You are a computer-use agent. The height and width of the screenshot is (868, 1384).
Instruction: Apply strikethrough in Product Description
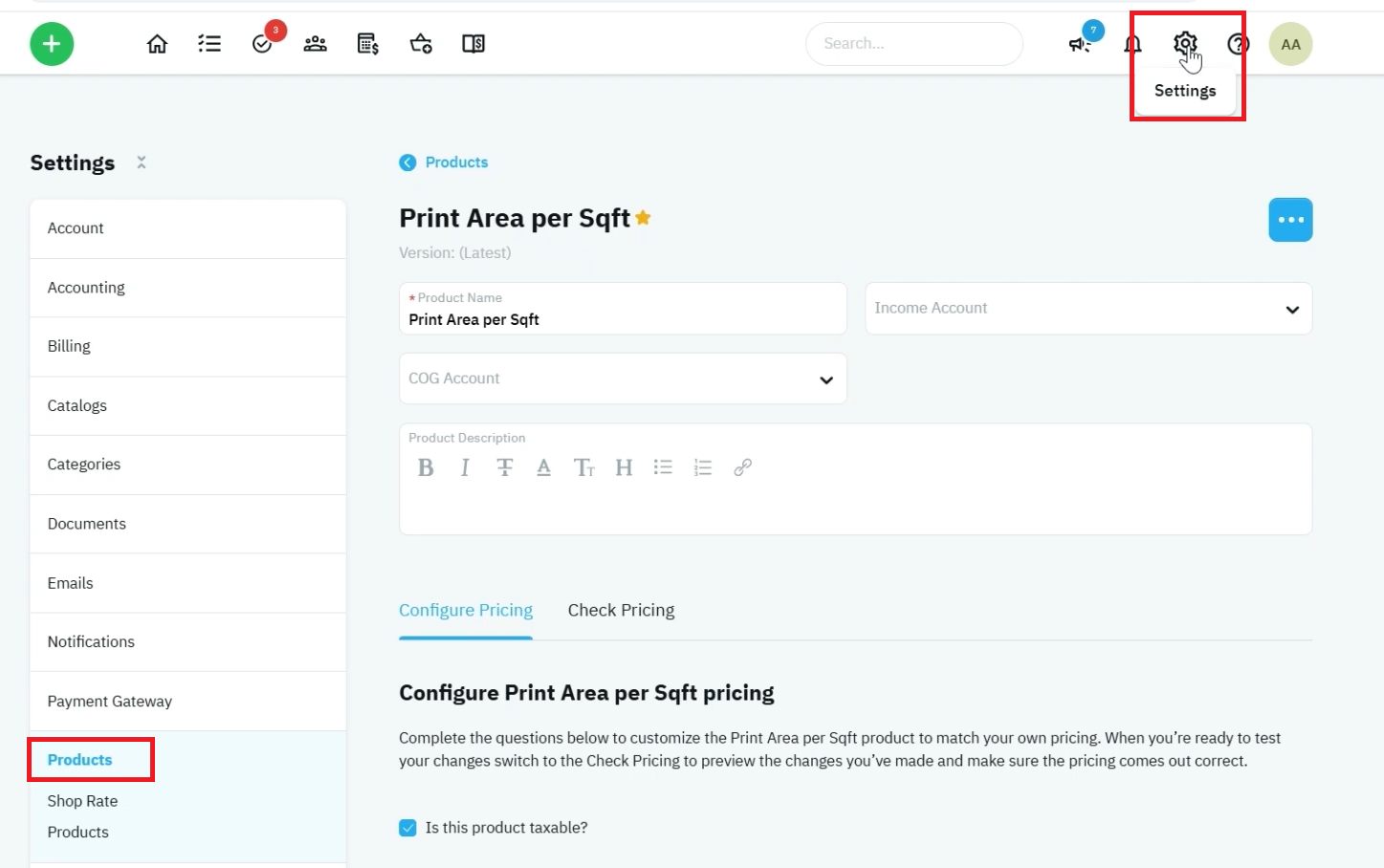pyautogui.click(x=504, y=467)
